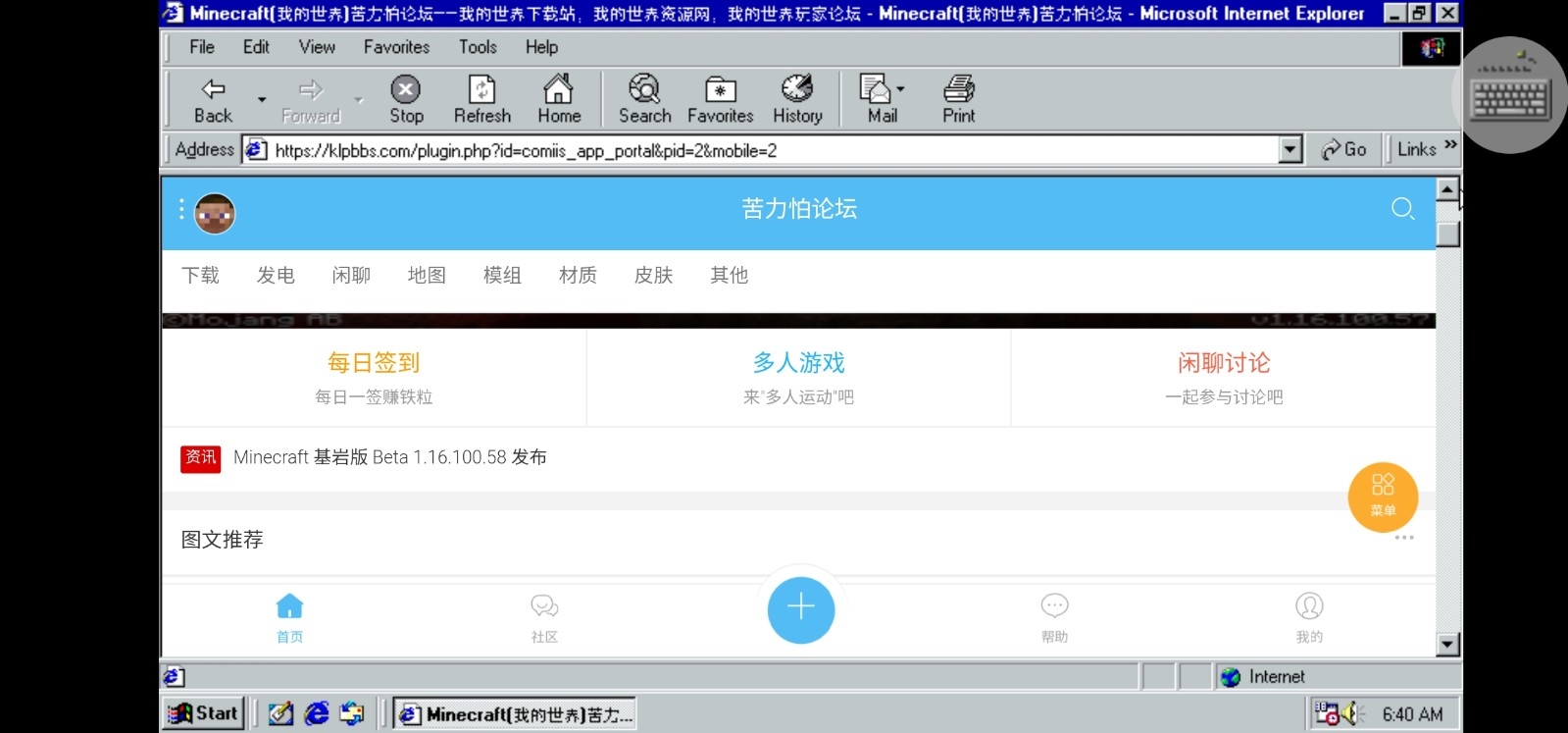Click the Mail toolbar icon
This screenshot has height=733, width=1568.
tap(879, 100)
